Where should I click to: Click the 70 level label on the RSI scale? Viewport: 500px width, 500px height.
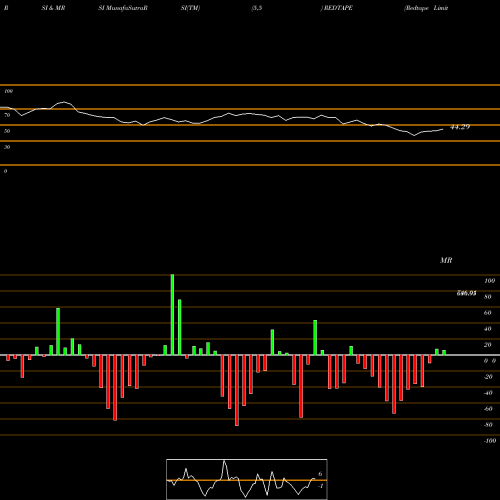7,115
